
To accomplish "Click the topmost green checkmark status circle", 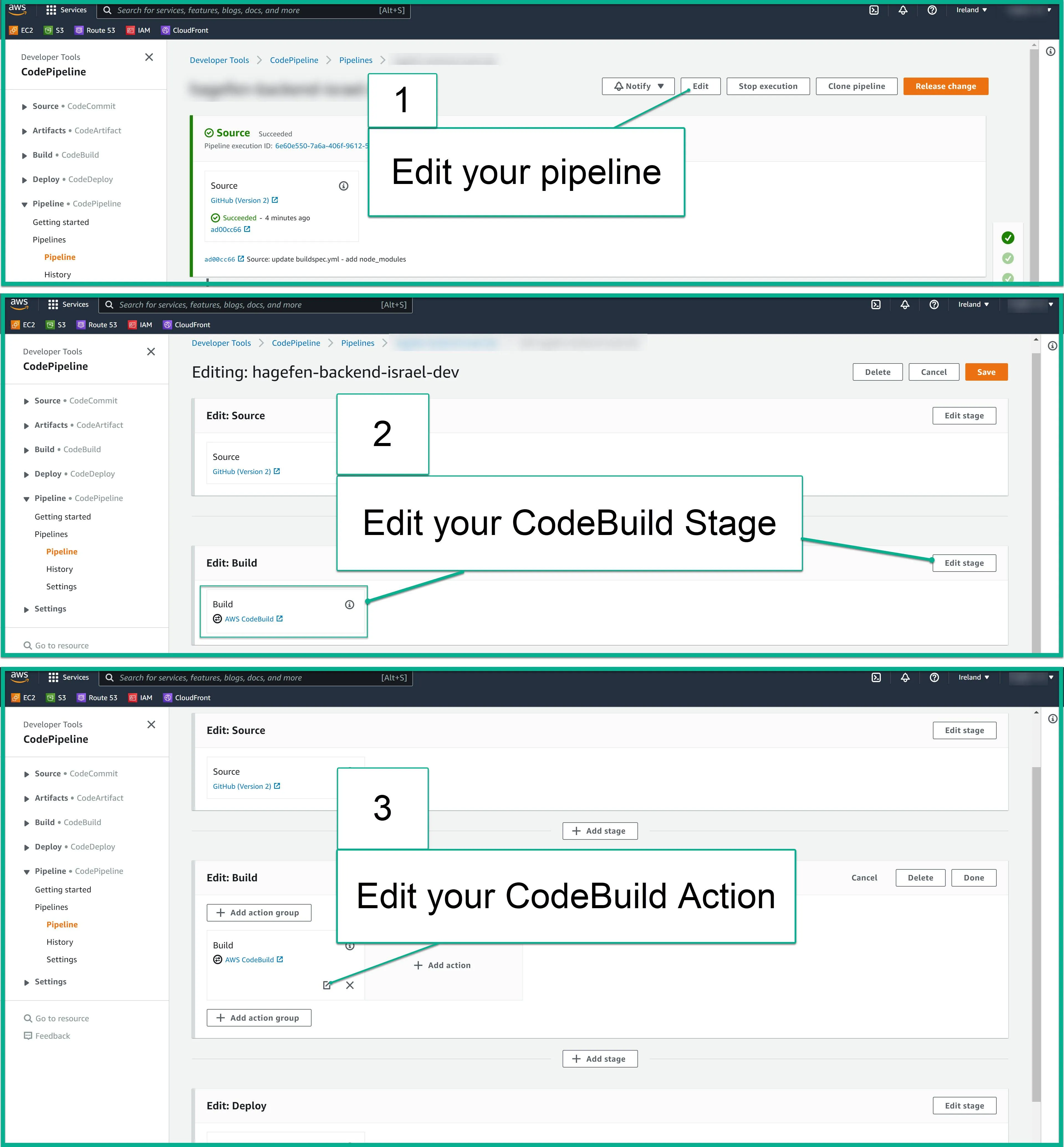I will pyautogui.click(x=1007, y=238).
